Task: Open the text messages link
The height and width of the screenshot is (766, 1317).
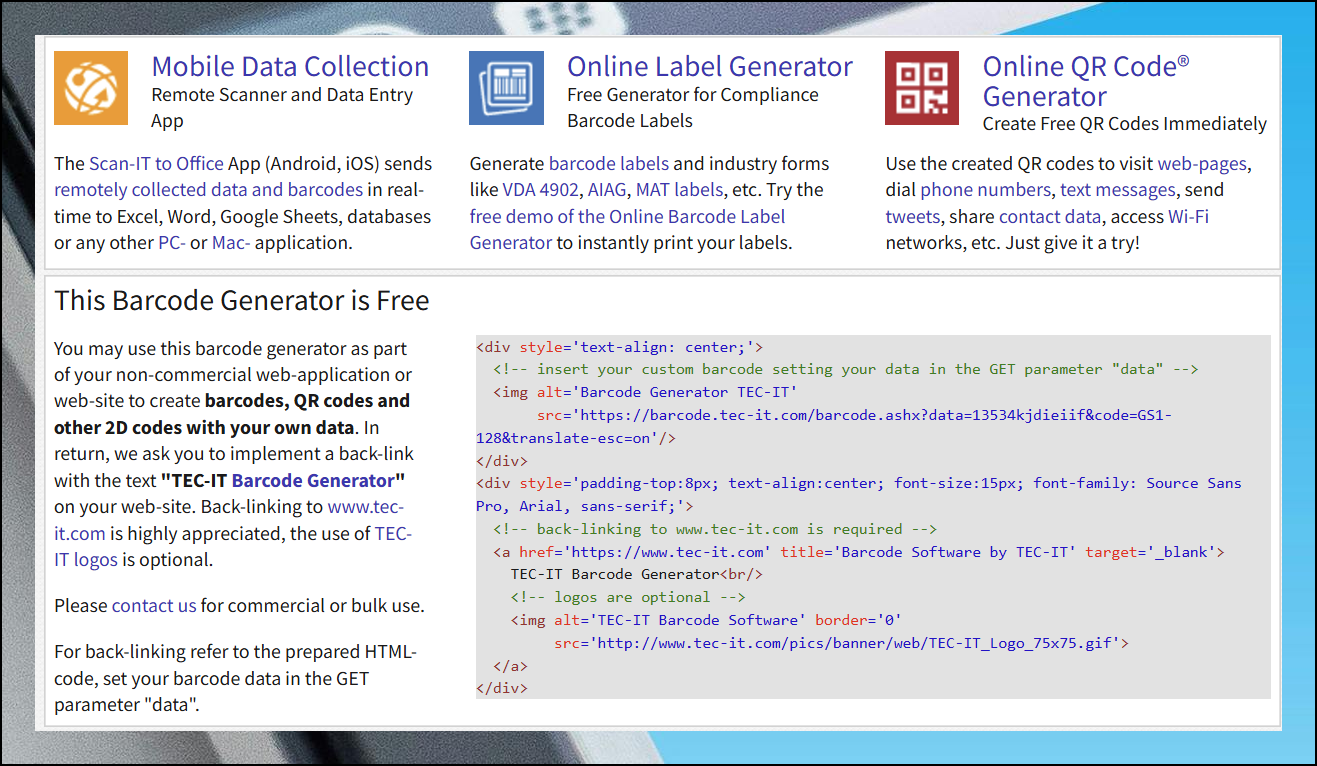Action: click(x=1118, y=190)
